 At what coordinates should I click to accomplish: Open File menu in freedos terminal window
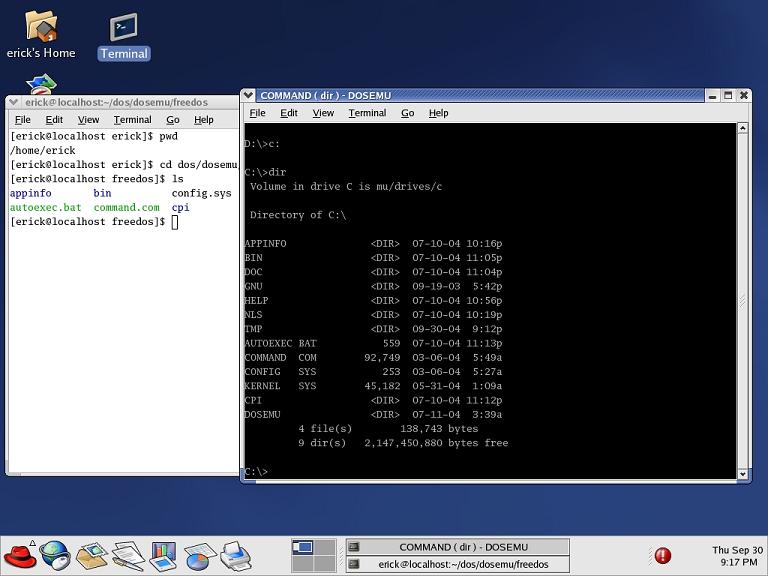23,120
